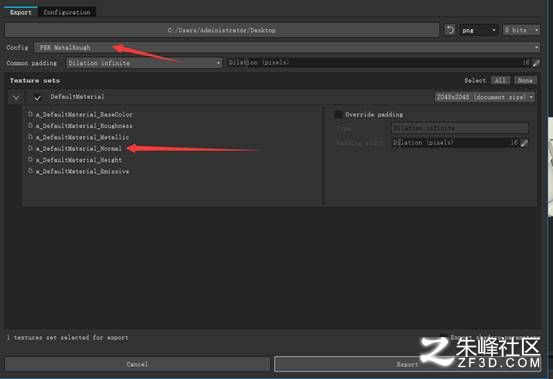Click the pencil icon for override padding size
553x379 pixels.
coord(524,142)
